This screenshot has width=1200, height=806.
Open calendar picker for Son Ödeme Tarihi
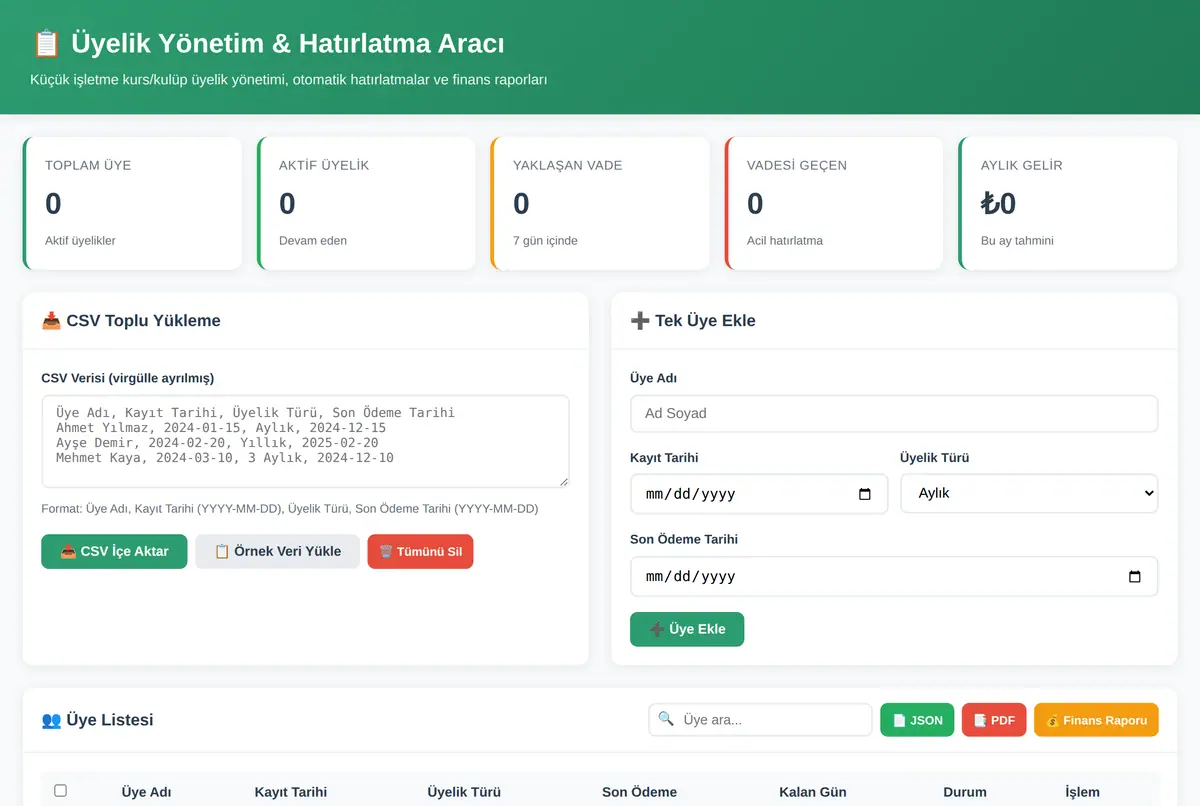tap(1134, 576)
